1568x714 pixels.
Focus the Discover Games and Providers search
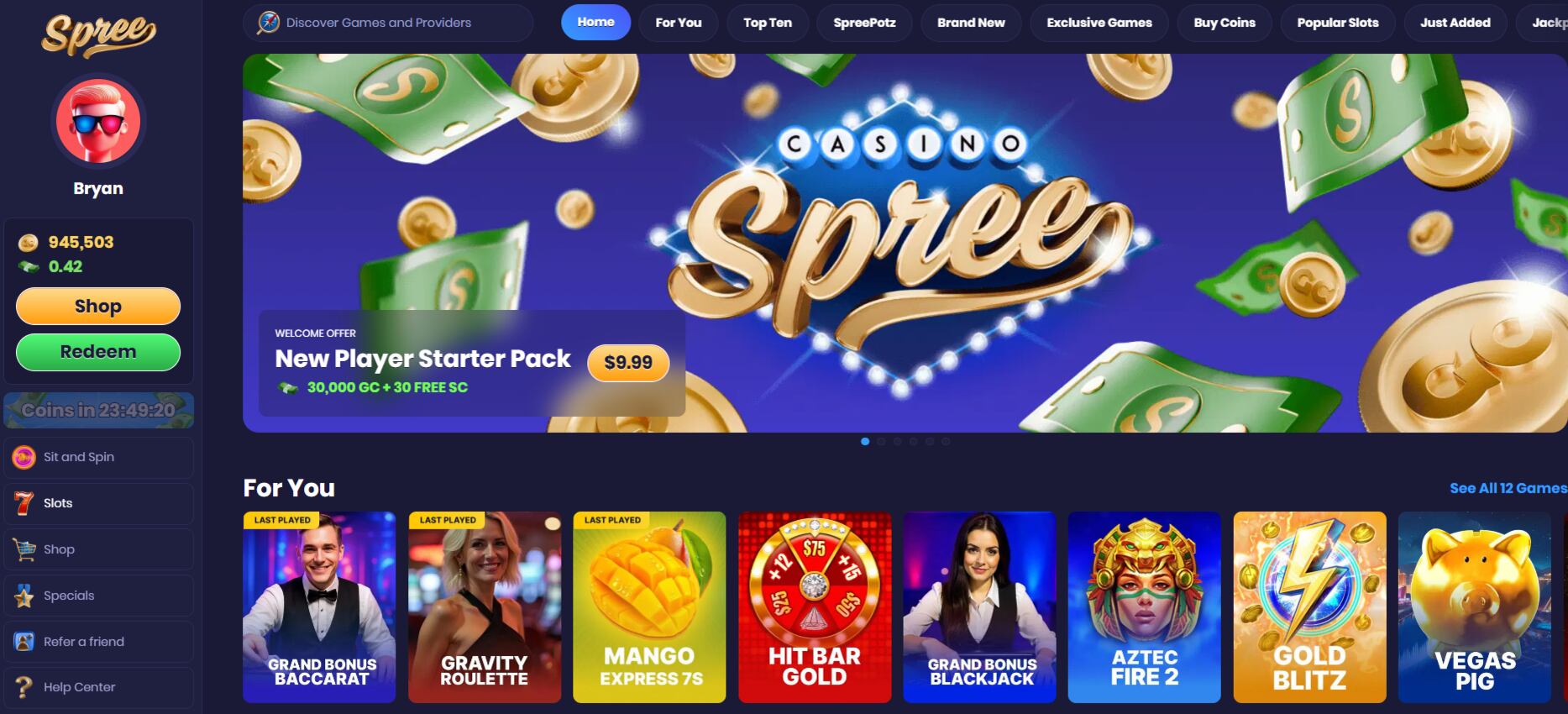388,23
